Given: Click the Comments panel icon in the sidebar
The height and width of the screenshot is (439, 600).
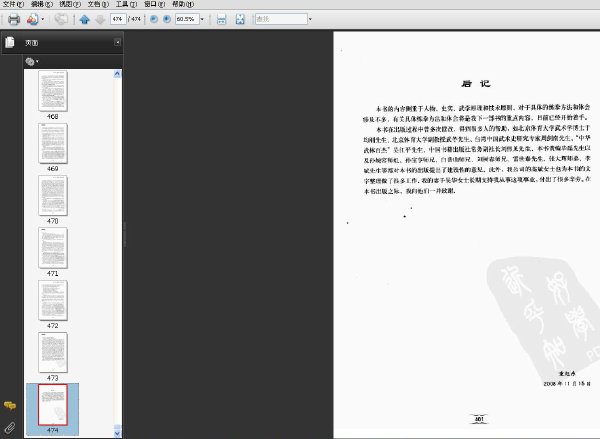Looking at the screenshot, I should tap(10, 405).
